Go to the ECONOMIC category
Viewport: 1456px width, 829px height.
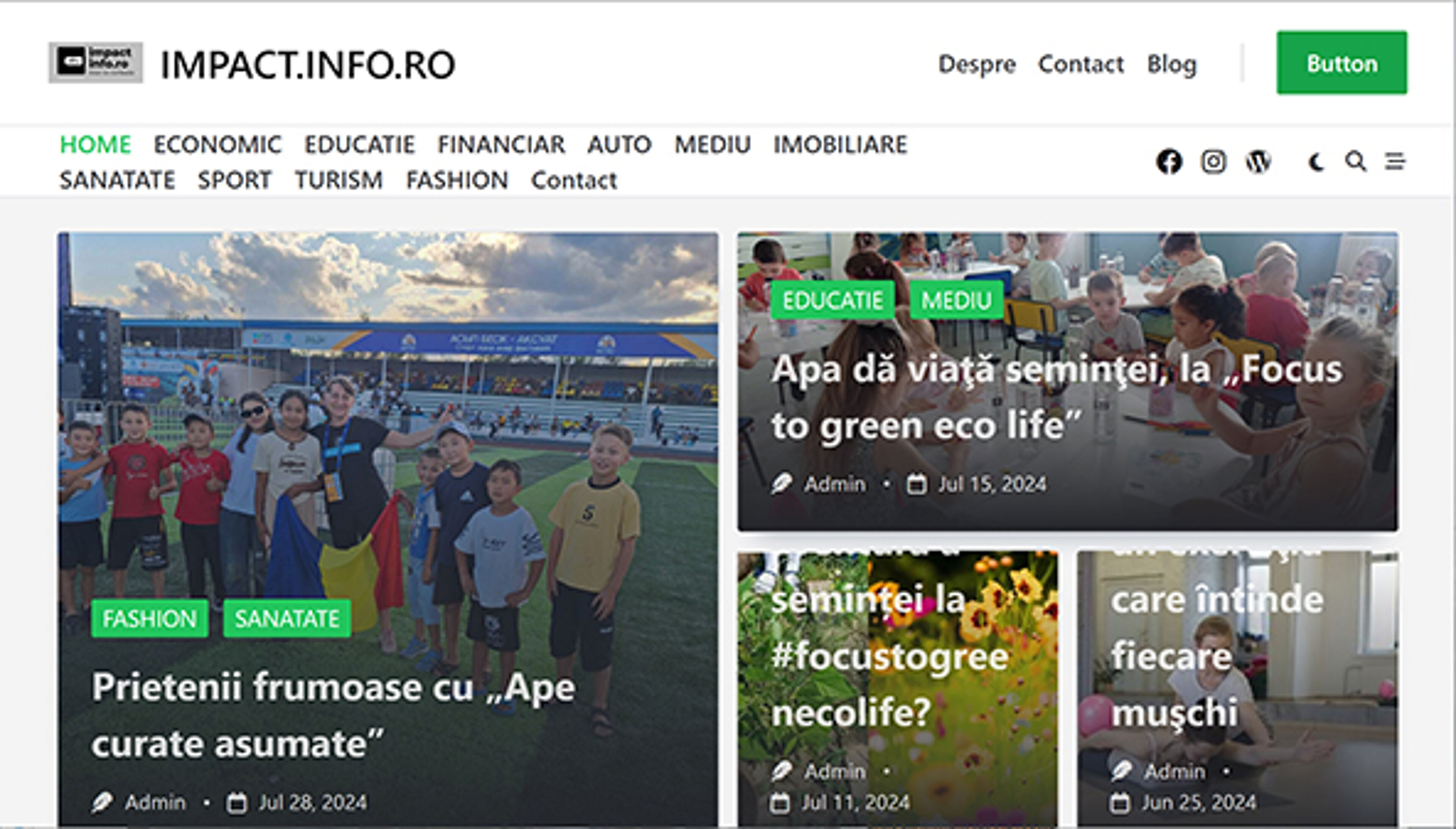click(217, 144)
